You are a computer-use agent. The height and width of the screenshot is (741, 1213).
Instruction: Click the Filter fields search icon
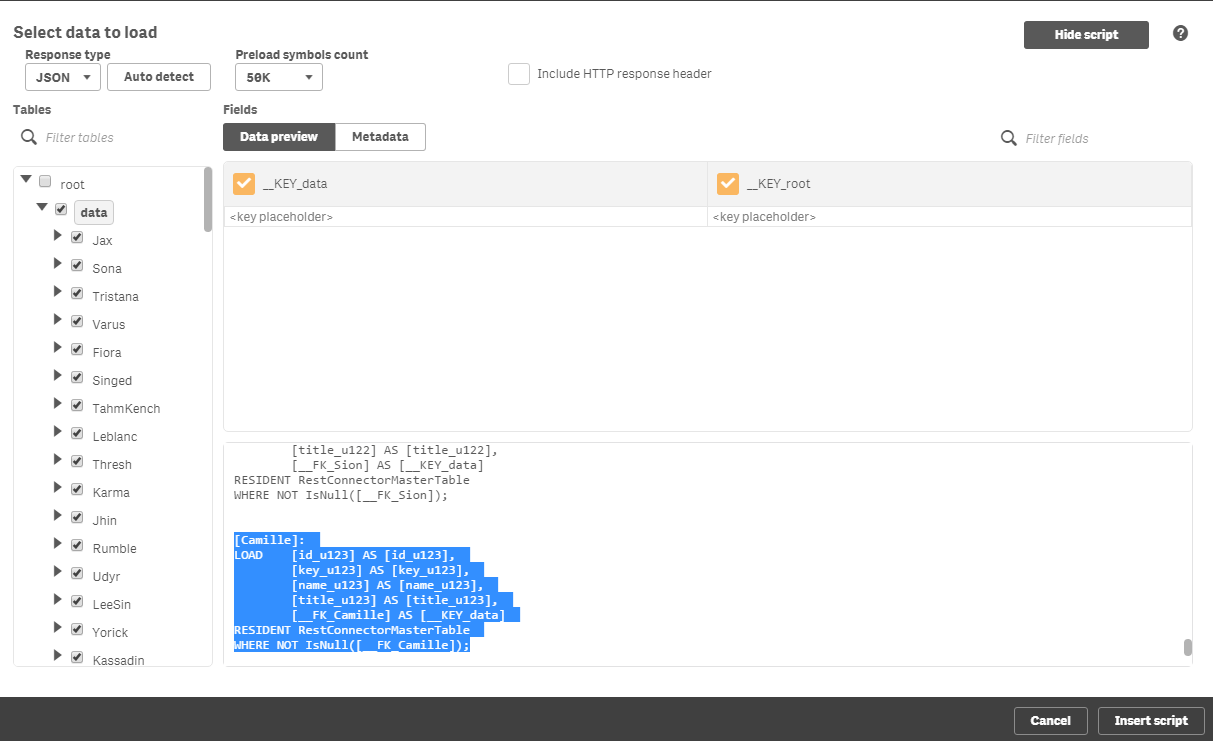(x=1009, y=138)
